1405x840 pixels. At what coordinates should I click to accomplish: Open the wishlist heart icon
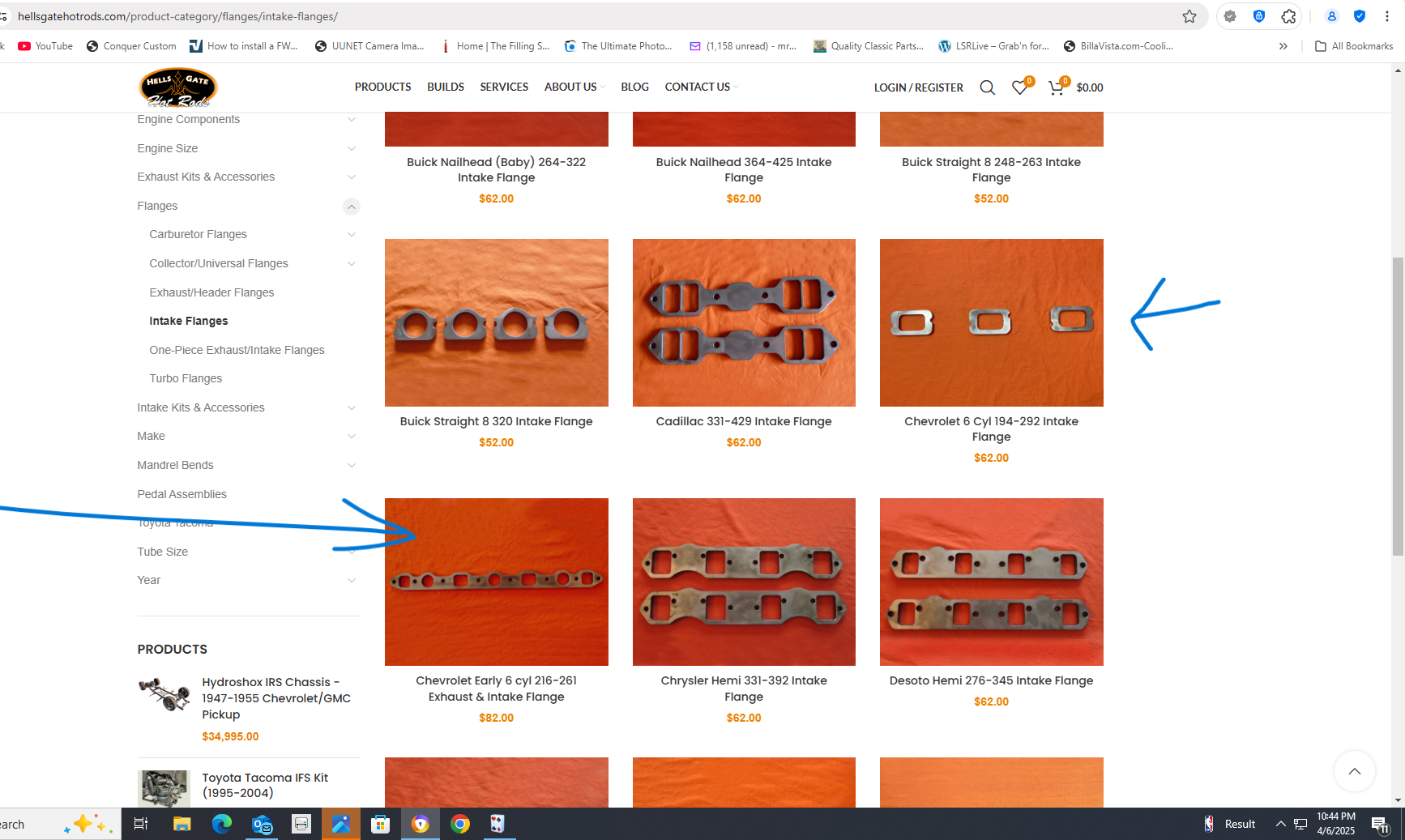pos(1019,87)
